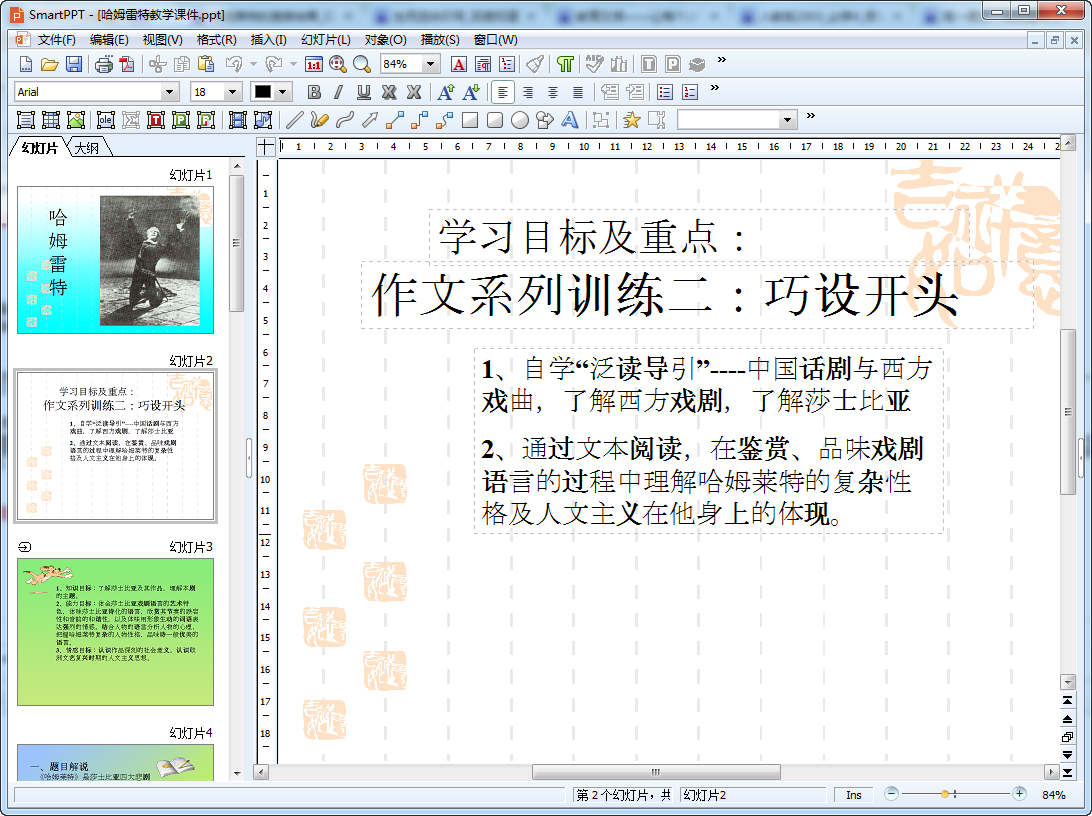Screen dimensions: 1092x816
Task: Open redo history dropdown arrow
Action: coord(293,65)
